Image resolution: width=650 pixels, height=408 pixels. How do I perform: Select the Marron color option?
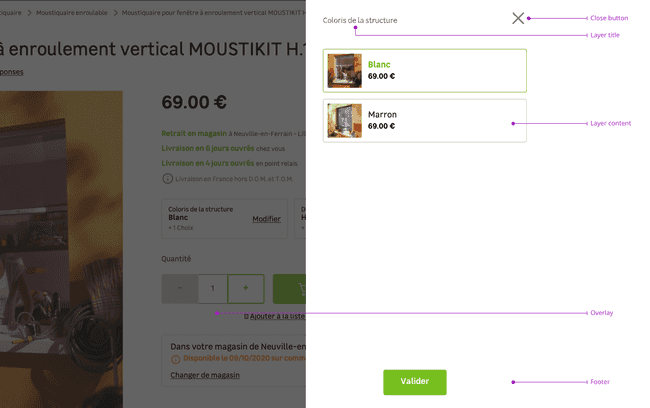[x=424, y=120]
